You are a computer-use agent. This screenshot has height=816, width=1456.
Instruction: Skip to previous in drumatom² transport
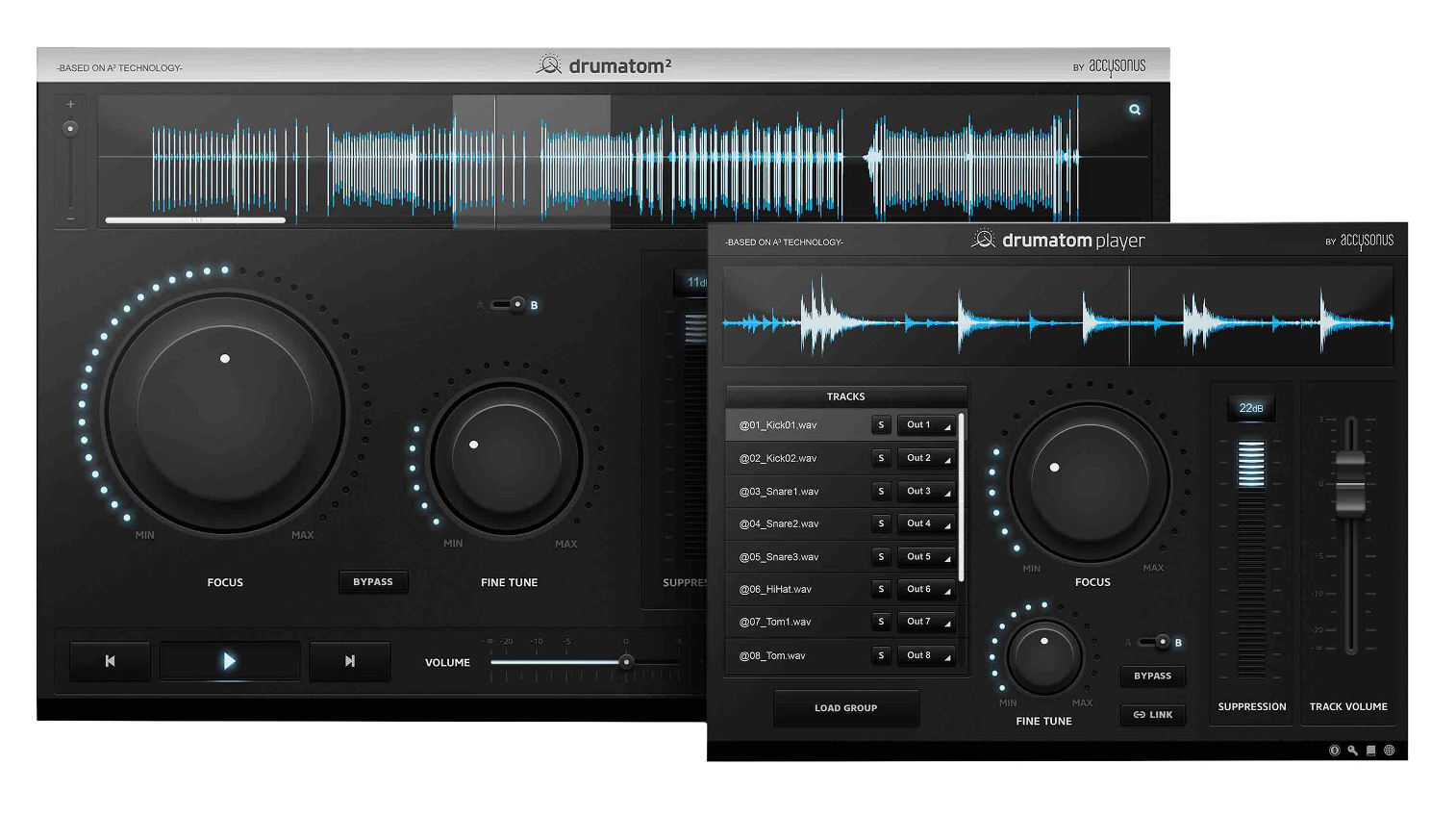coord(110,661)
